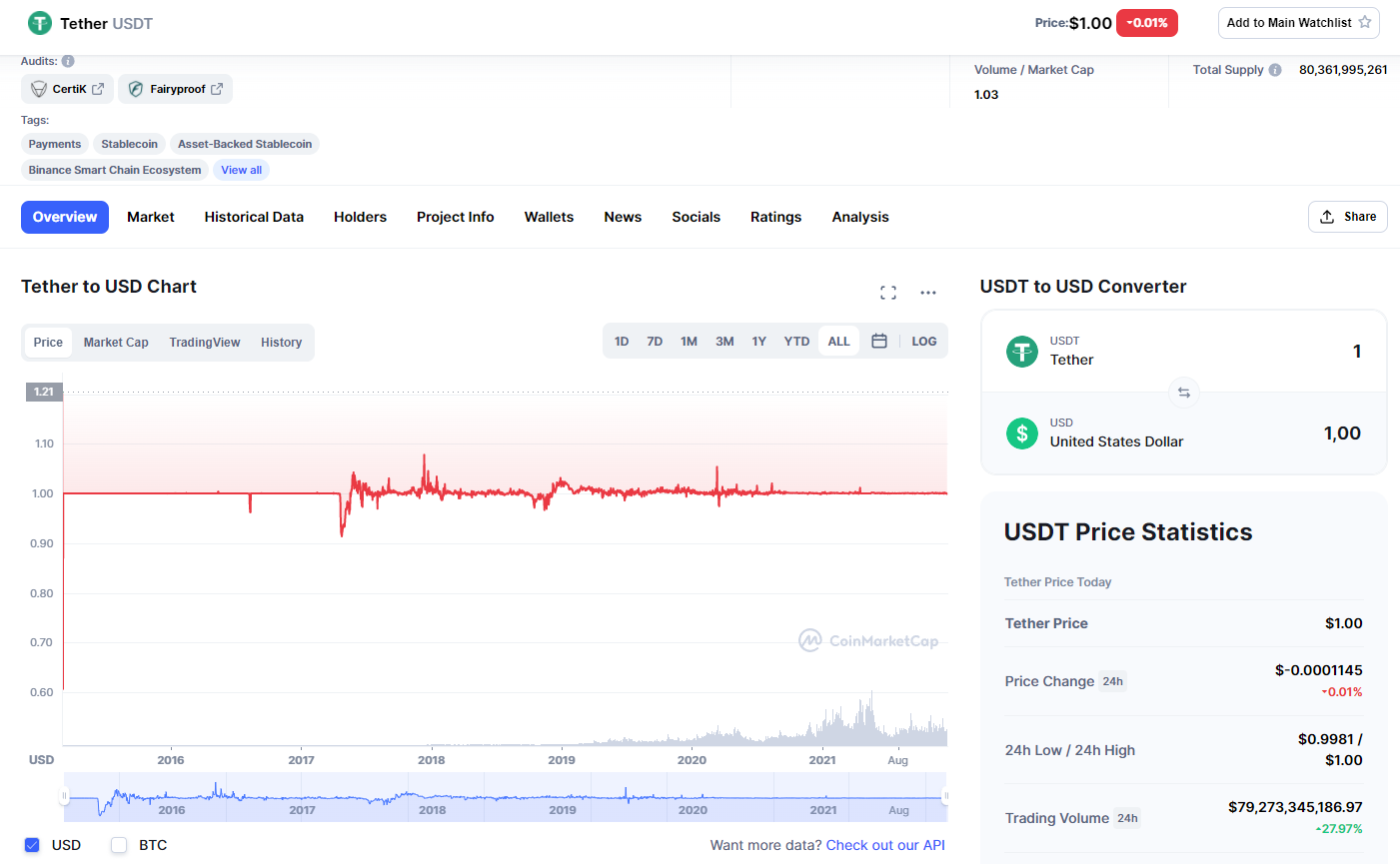
Task: Select Binance Smart Chain Ecosystem tag
Action: (115, 170)
